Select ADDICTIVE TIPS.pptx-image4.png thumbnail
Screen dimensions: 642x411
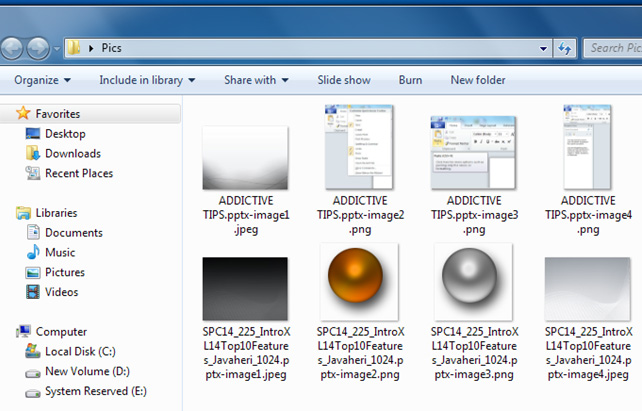pos(587,147)
